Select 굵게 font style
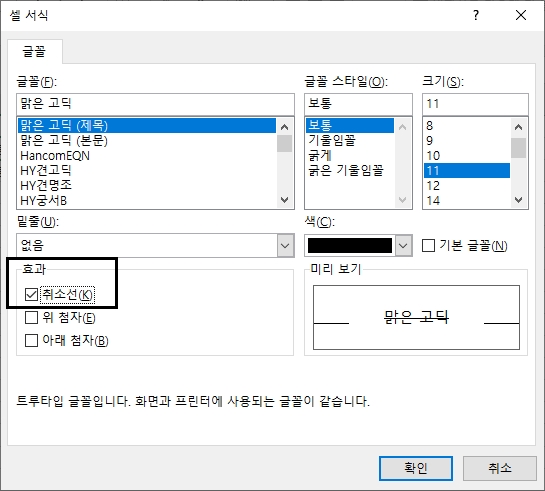Viewport: 545px width, 491px height. point(350,155)
